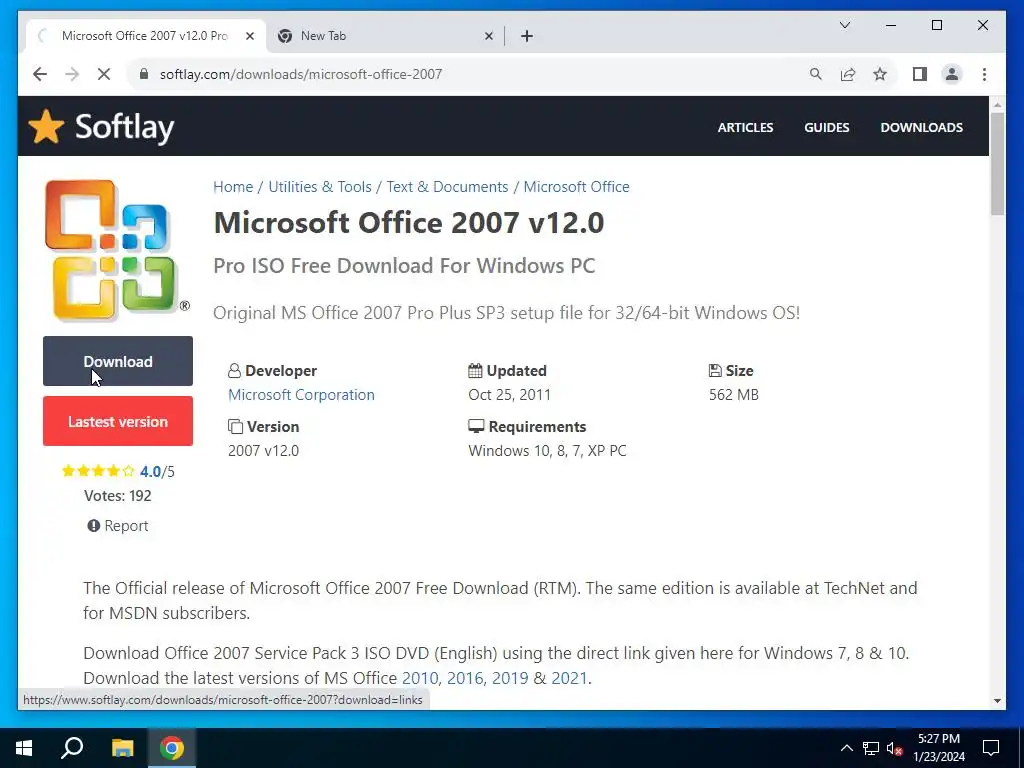Click the page vertical scrollbar thumb

(997, 163)
